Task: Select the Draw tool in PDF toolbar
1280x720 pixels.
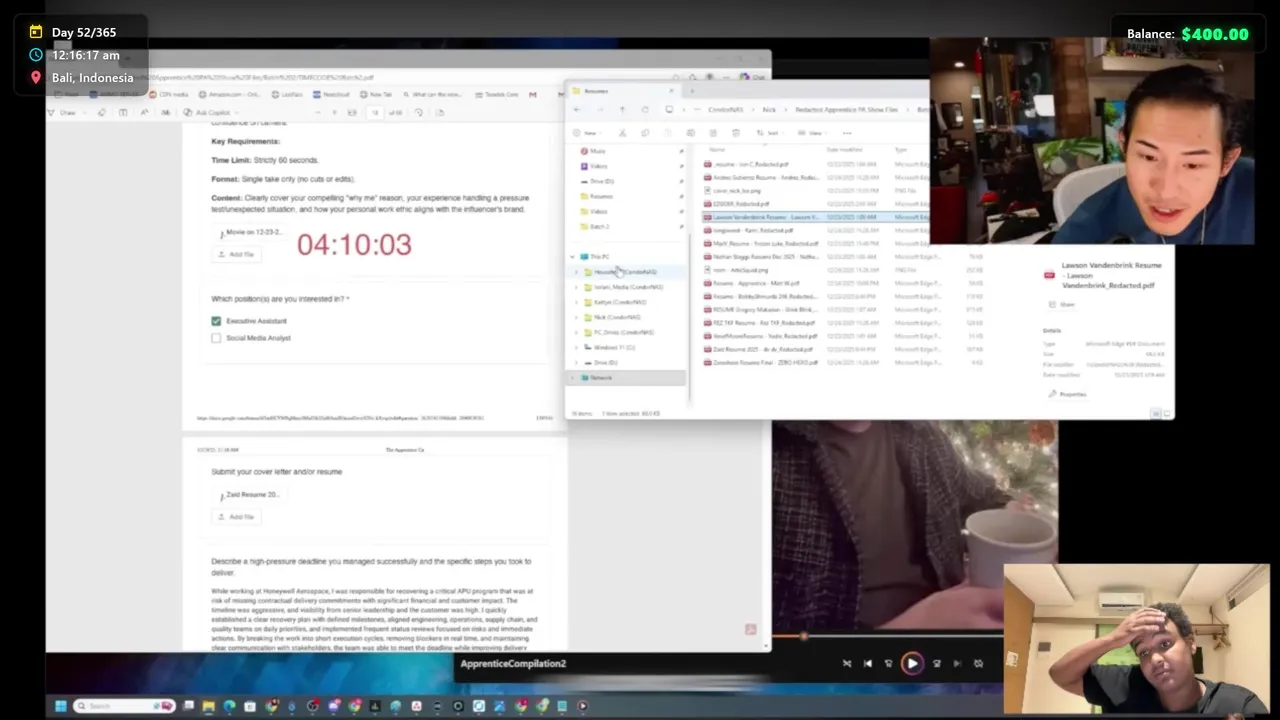Action: [64, 112]
